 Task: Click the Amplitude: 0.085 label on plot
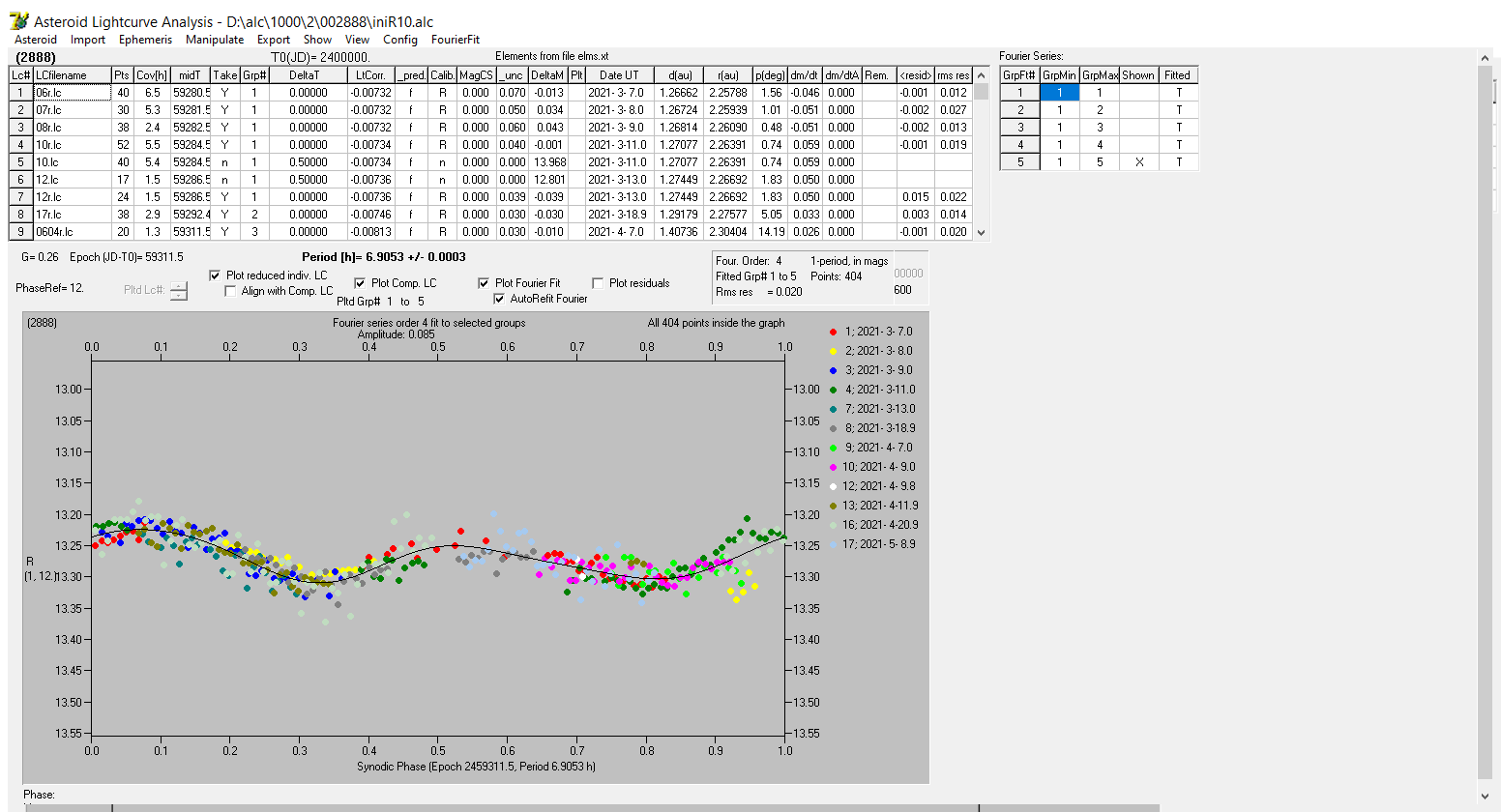[397, 334]
